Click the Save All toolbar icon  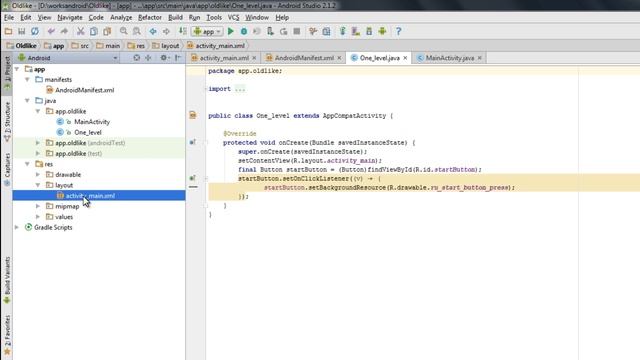tap(22, 31)
